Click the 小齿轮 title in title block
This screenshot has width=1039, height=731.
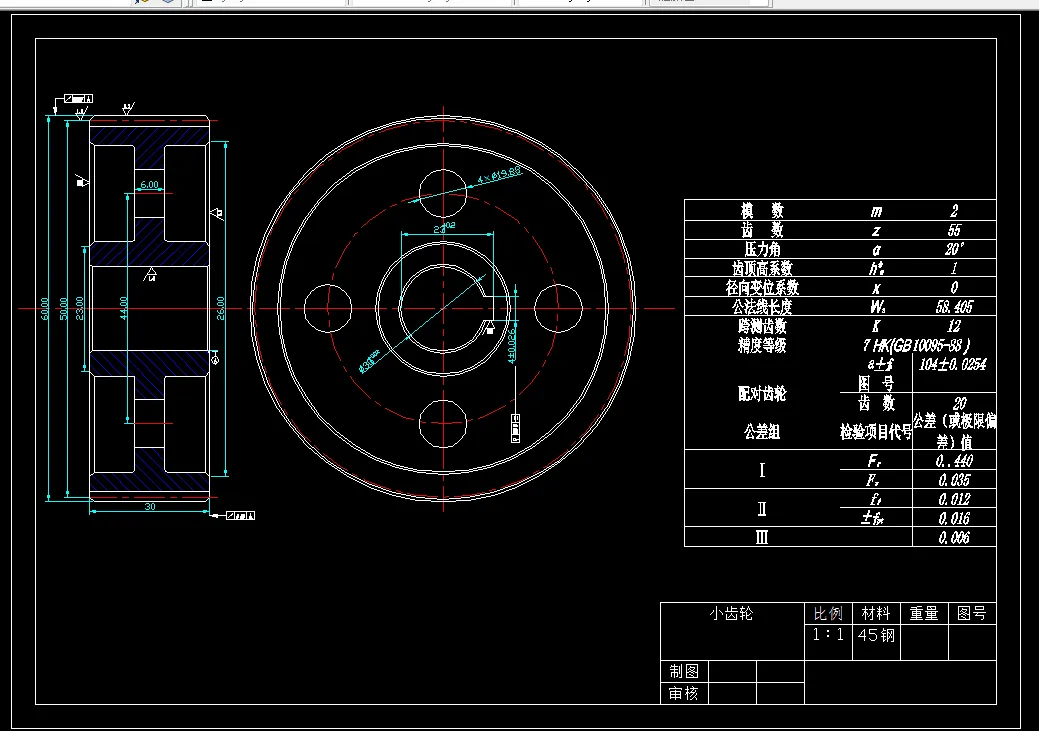coord(732,614)
